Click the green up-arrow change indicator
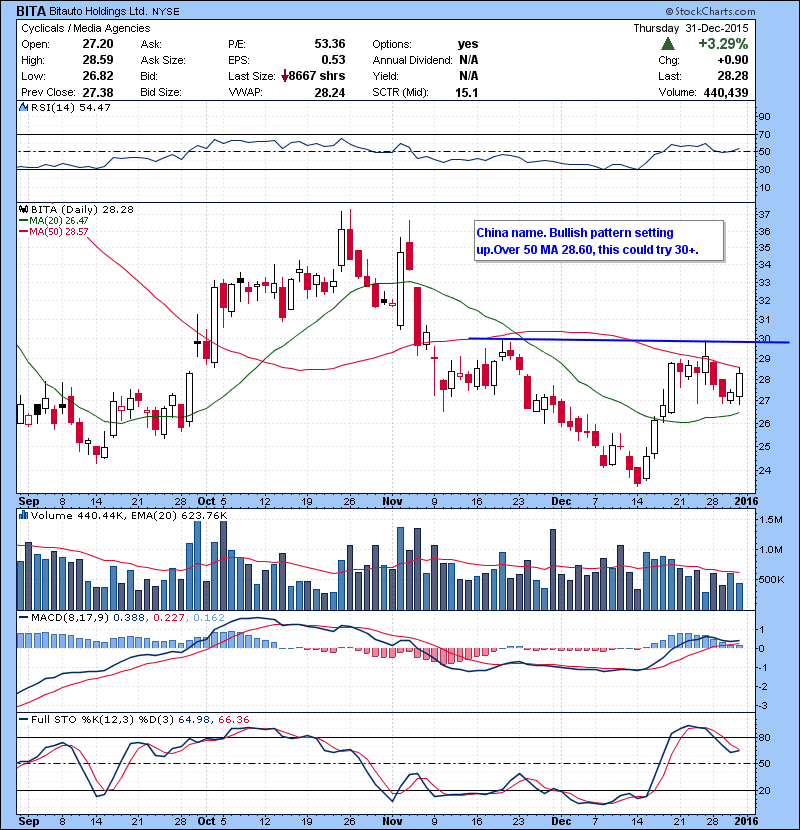800x830 pixels. 668,44
